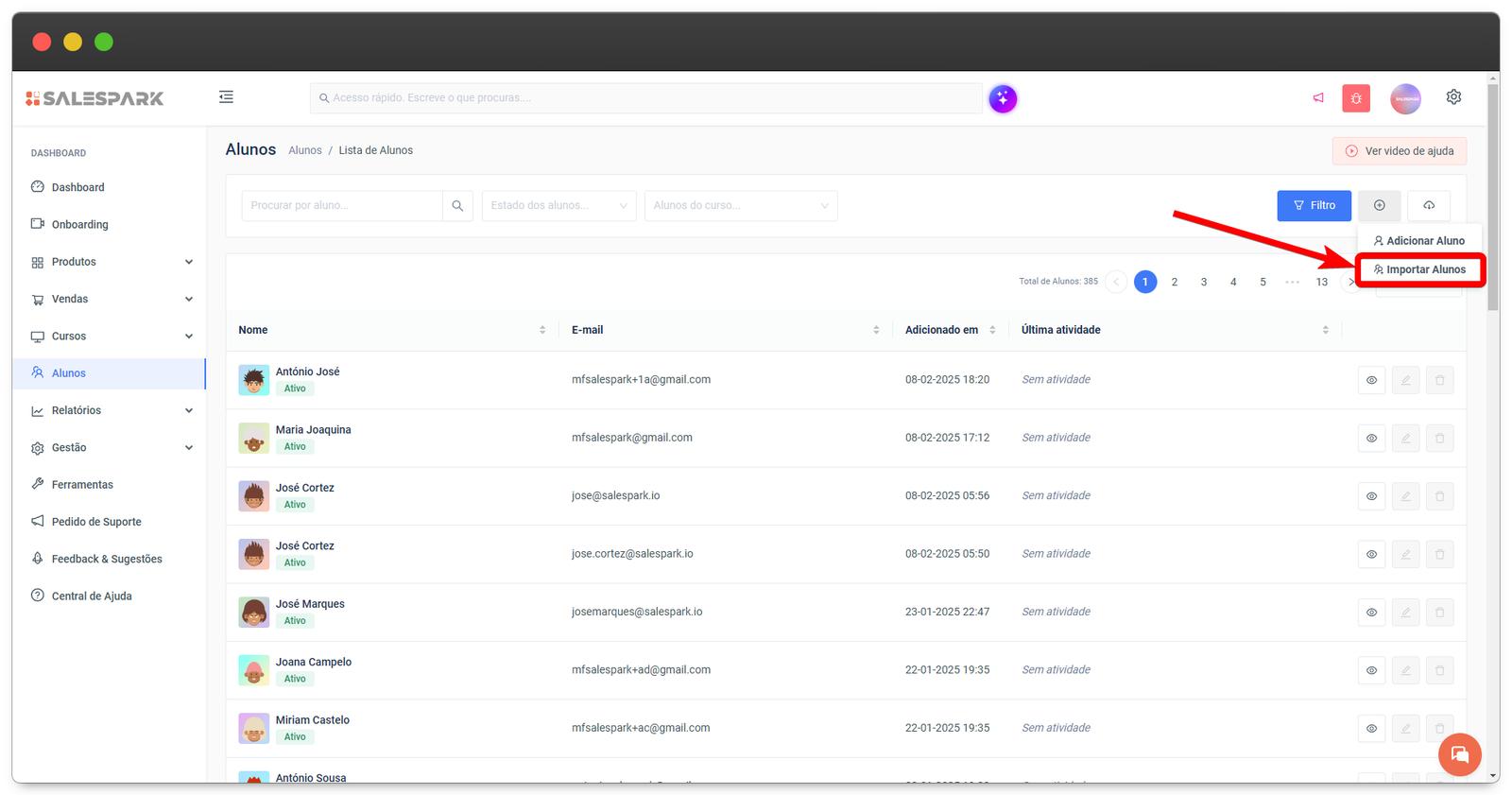The image size is (1512, 795).
Task: Choose Adicionar Aluno in dropdown menu
Action: point(1418,241)
